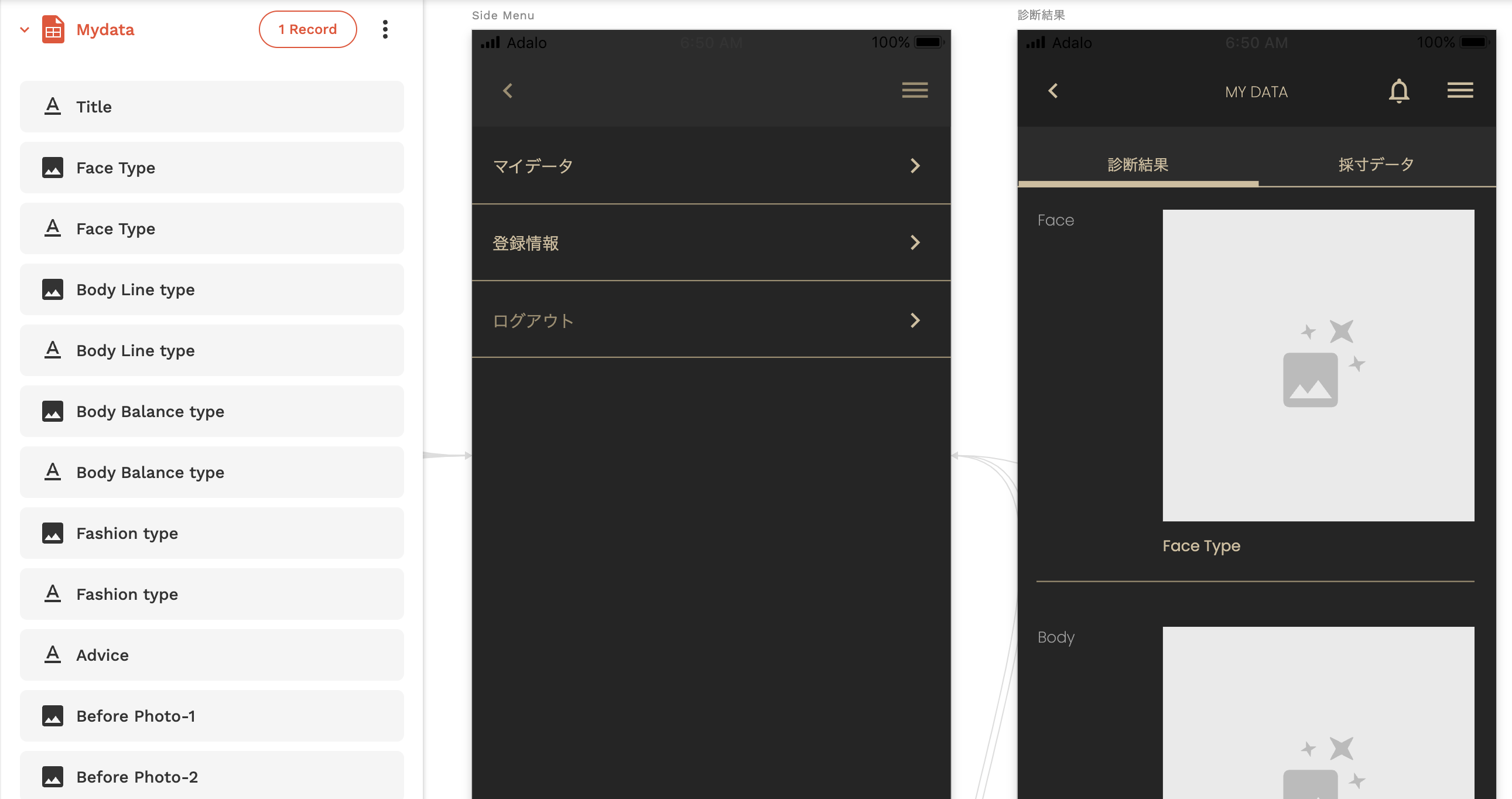Click the chevron beside 登録情報
The width and height of the screenshot is (1512, 799).
[x=915, y=243]
